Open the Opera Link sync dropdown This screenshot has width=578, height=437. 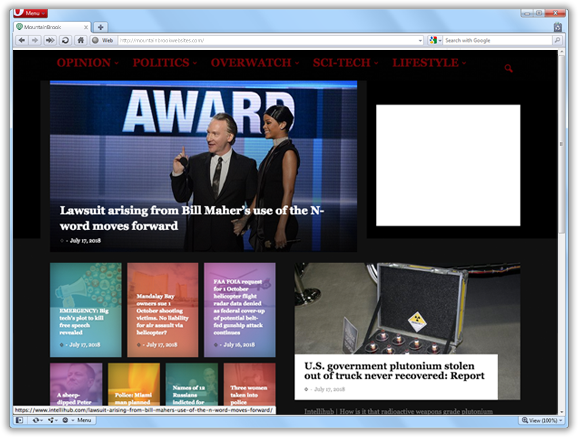coord(37,420)
